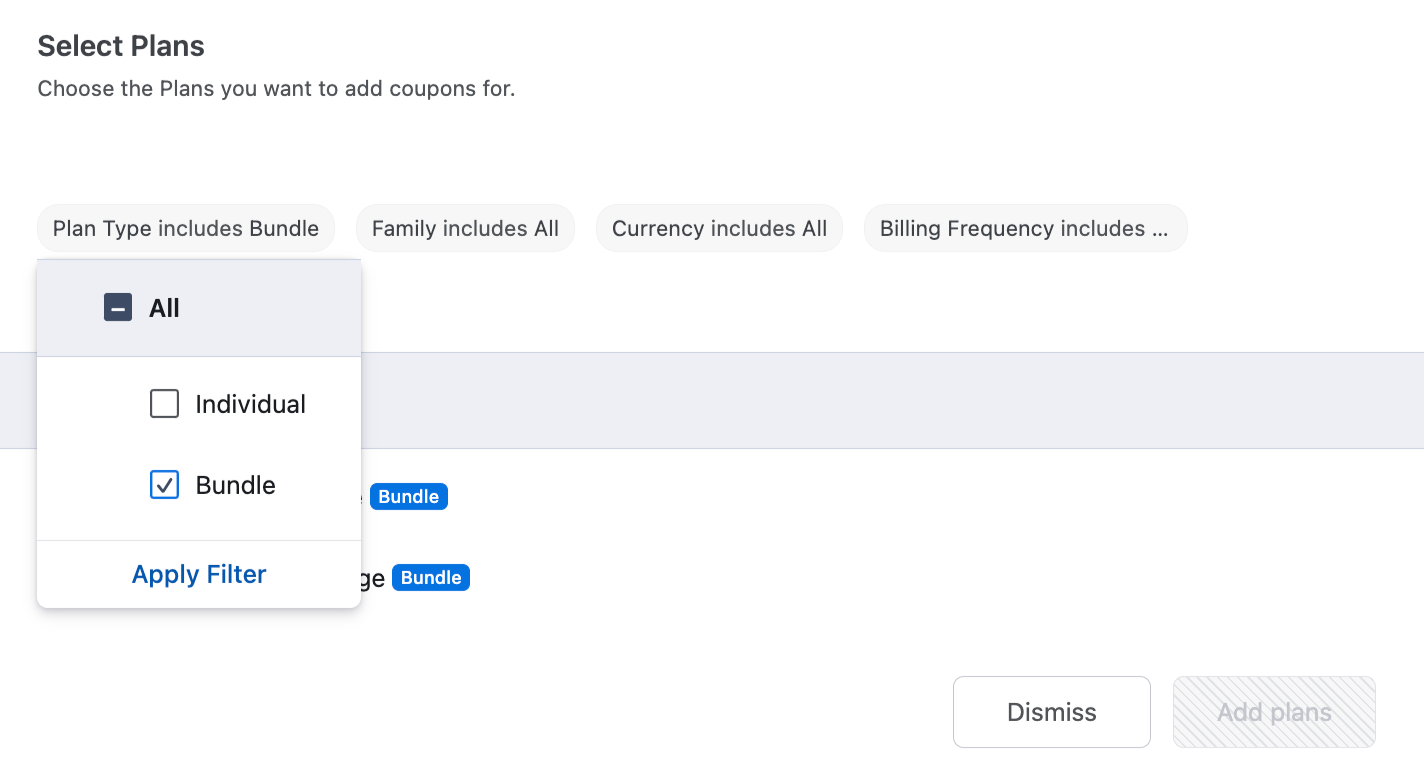The image size is (1424, 774).
Task: Expand the Family includes All filter
Action: [465, 228]
